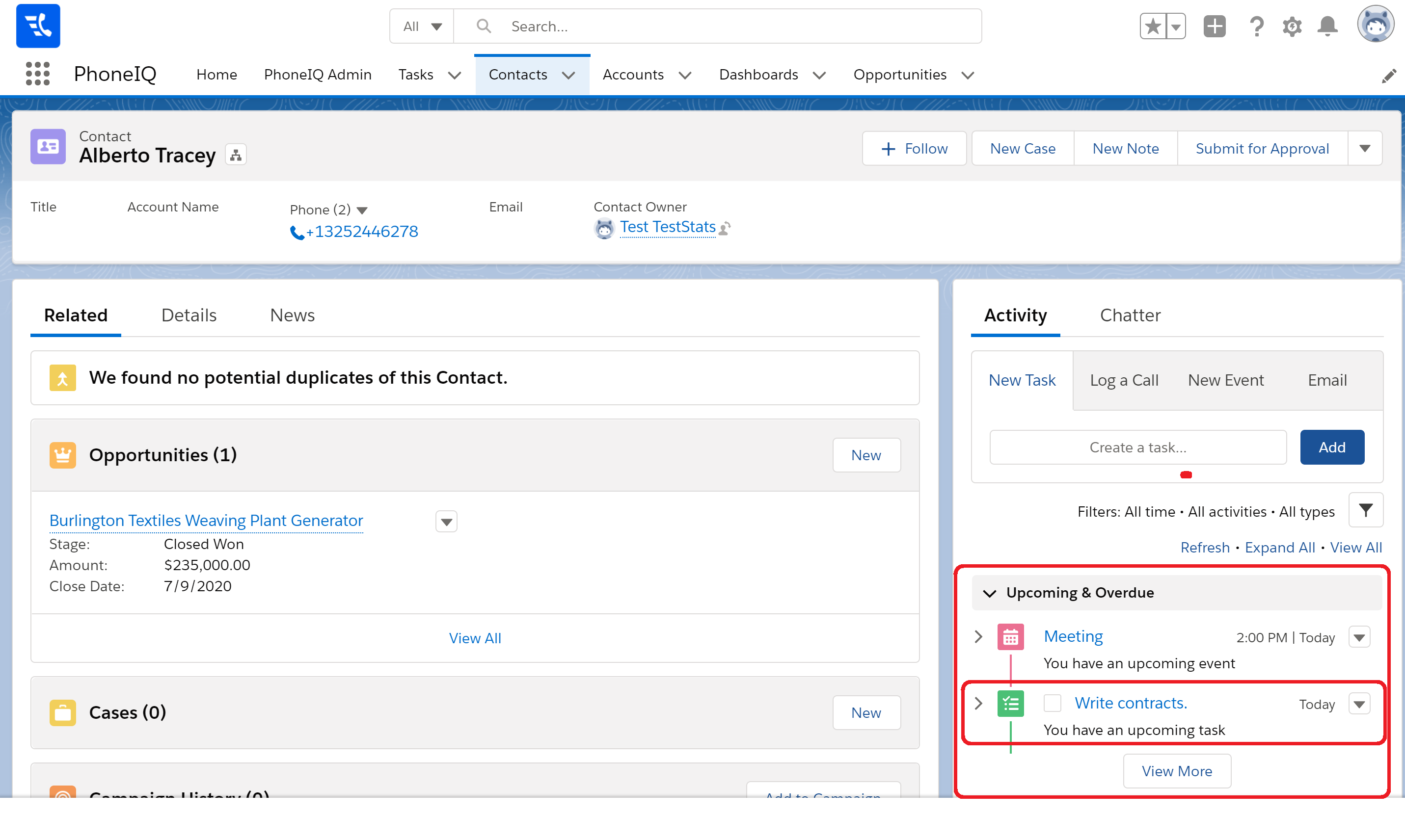The height and width of the screenshot is (840, 1405).
Task: Switch to the Chatter tab
Action: [1130, 315]
